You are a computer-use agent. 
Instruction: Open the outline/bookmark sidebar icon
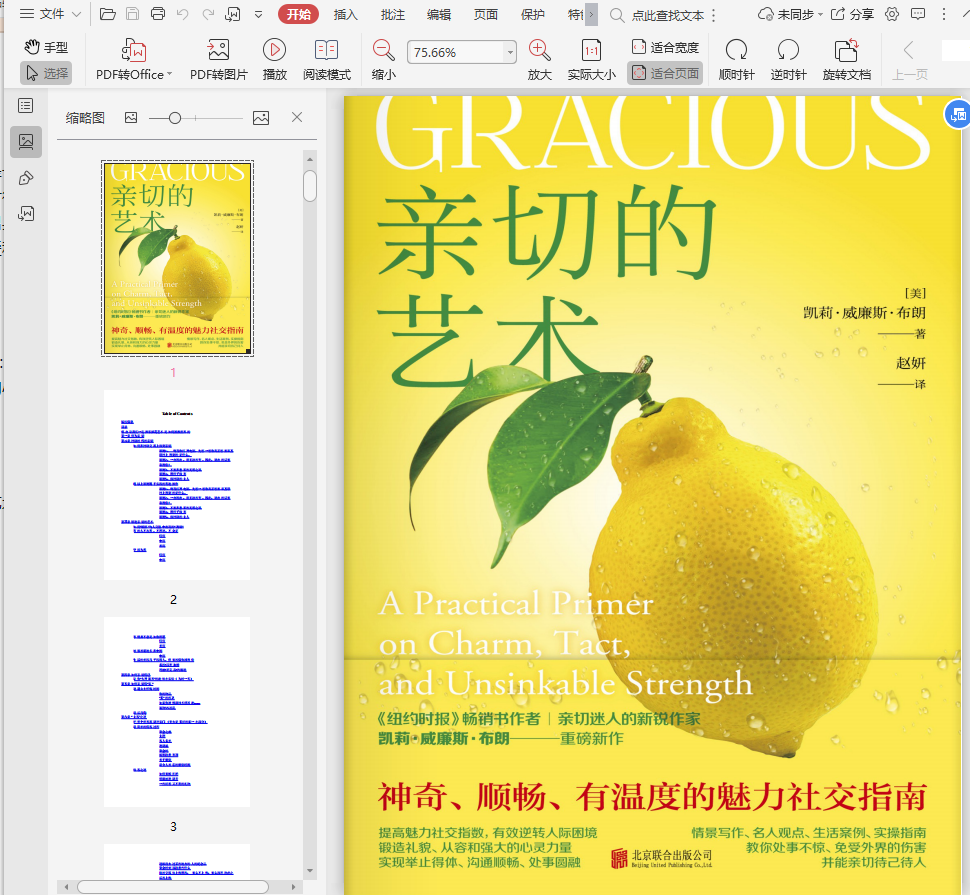point(26,106)
